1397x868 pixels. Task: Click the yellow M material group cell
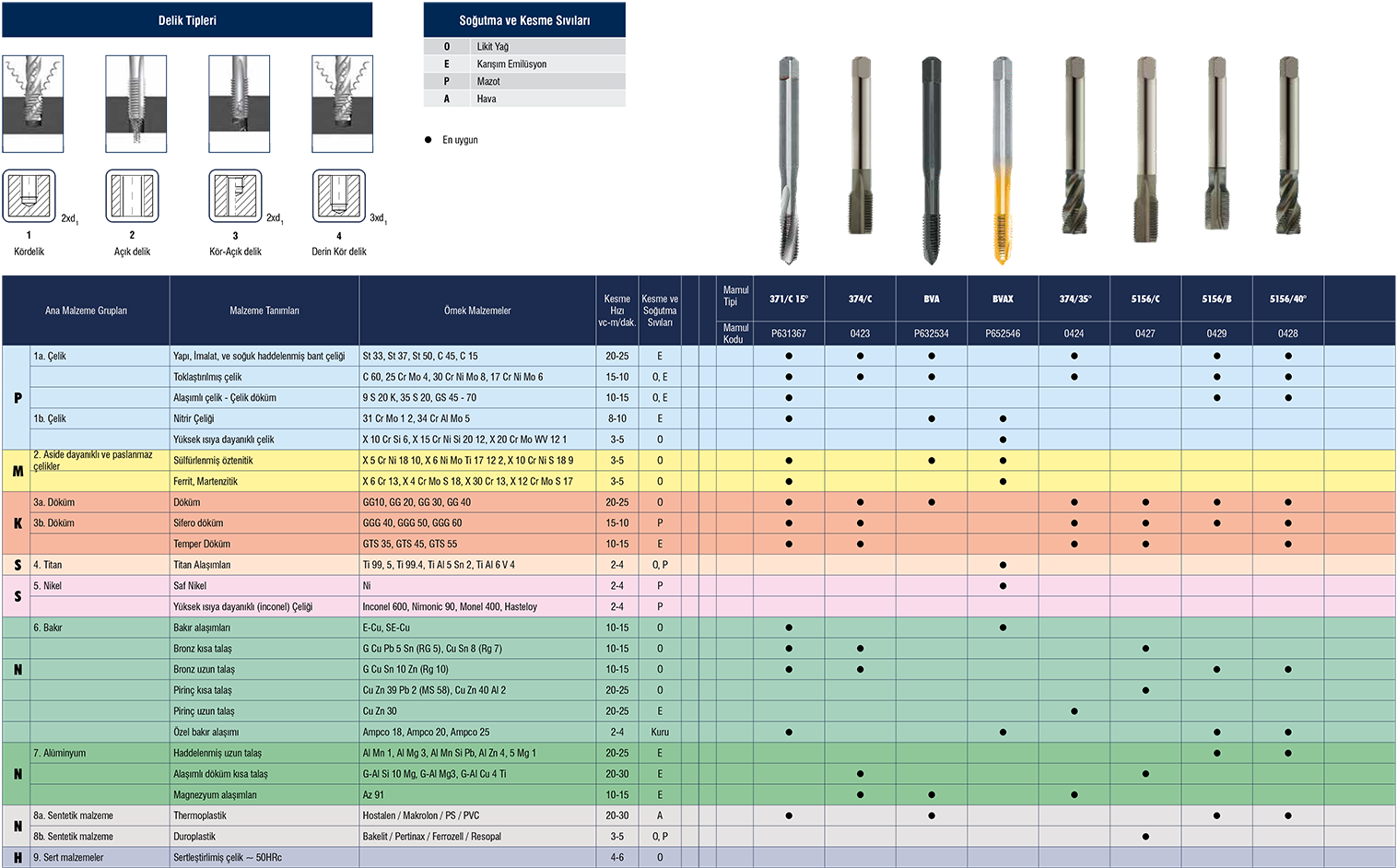(x=18, y=471)
